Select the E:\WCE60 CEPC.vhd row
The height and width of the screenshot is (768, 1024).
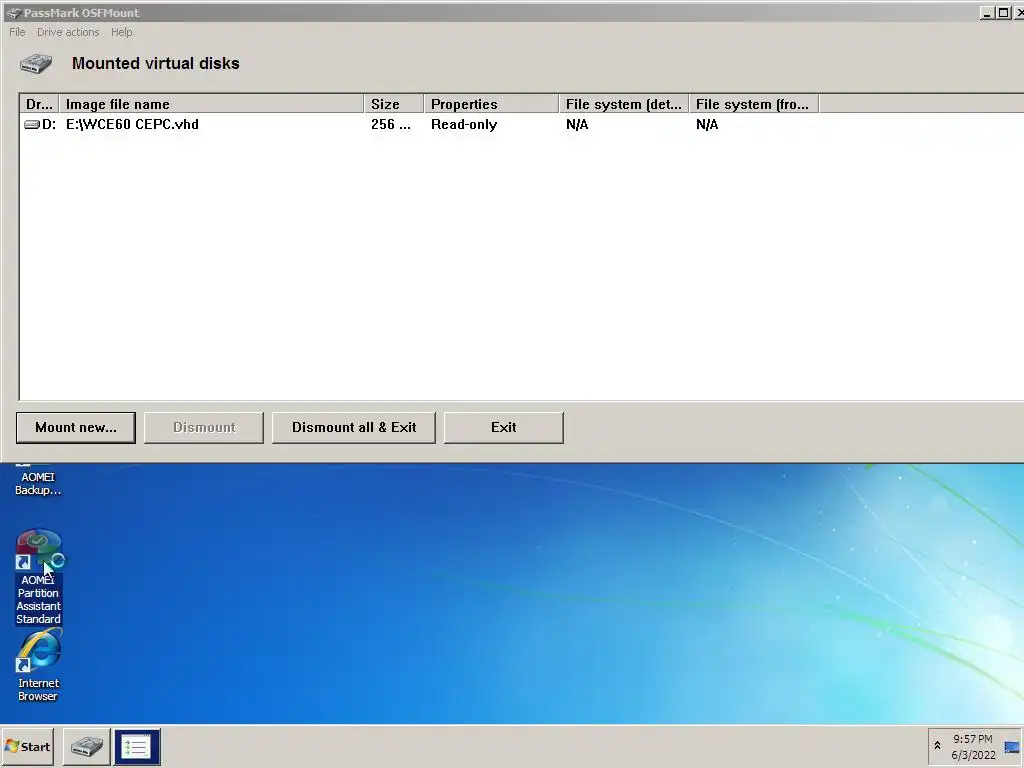click(521, 124)
